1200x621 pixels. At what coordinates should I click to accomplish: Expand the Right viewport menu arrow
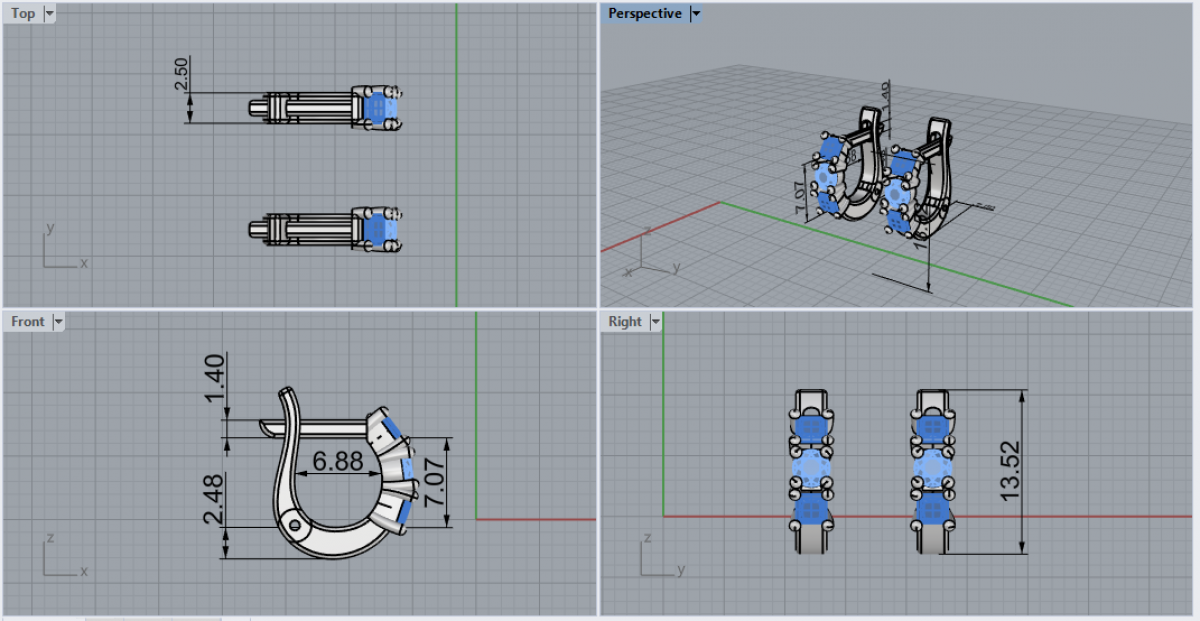(655, 322)
